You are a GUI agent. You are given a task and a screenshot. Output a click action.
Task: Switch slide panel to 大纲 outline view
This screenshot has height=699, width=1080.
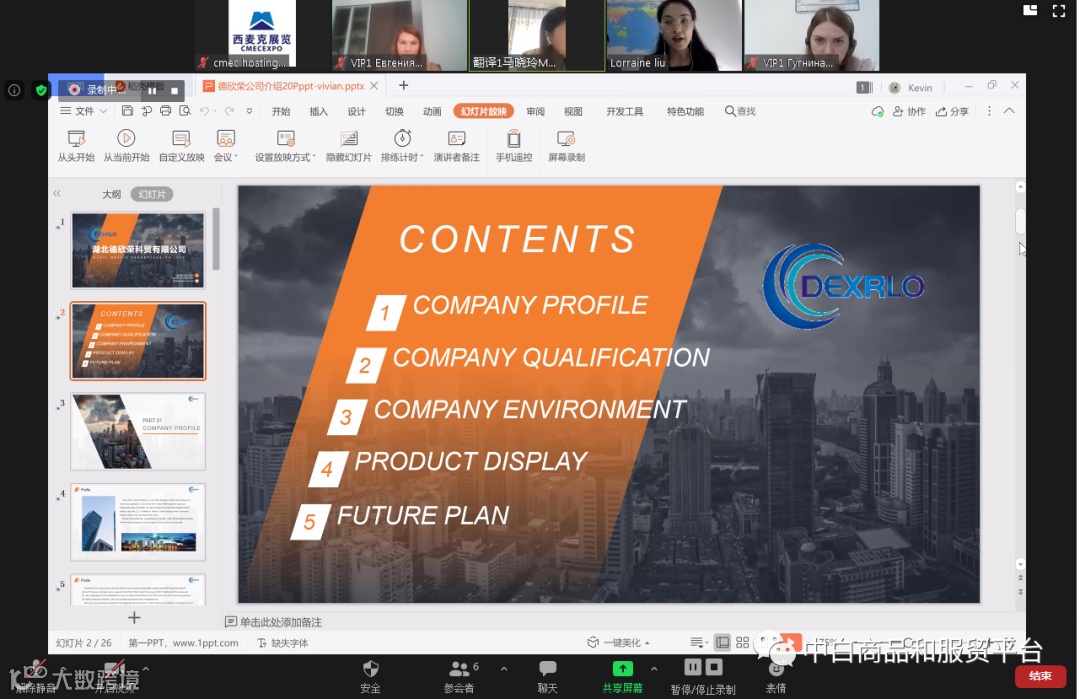(112, 194)
